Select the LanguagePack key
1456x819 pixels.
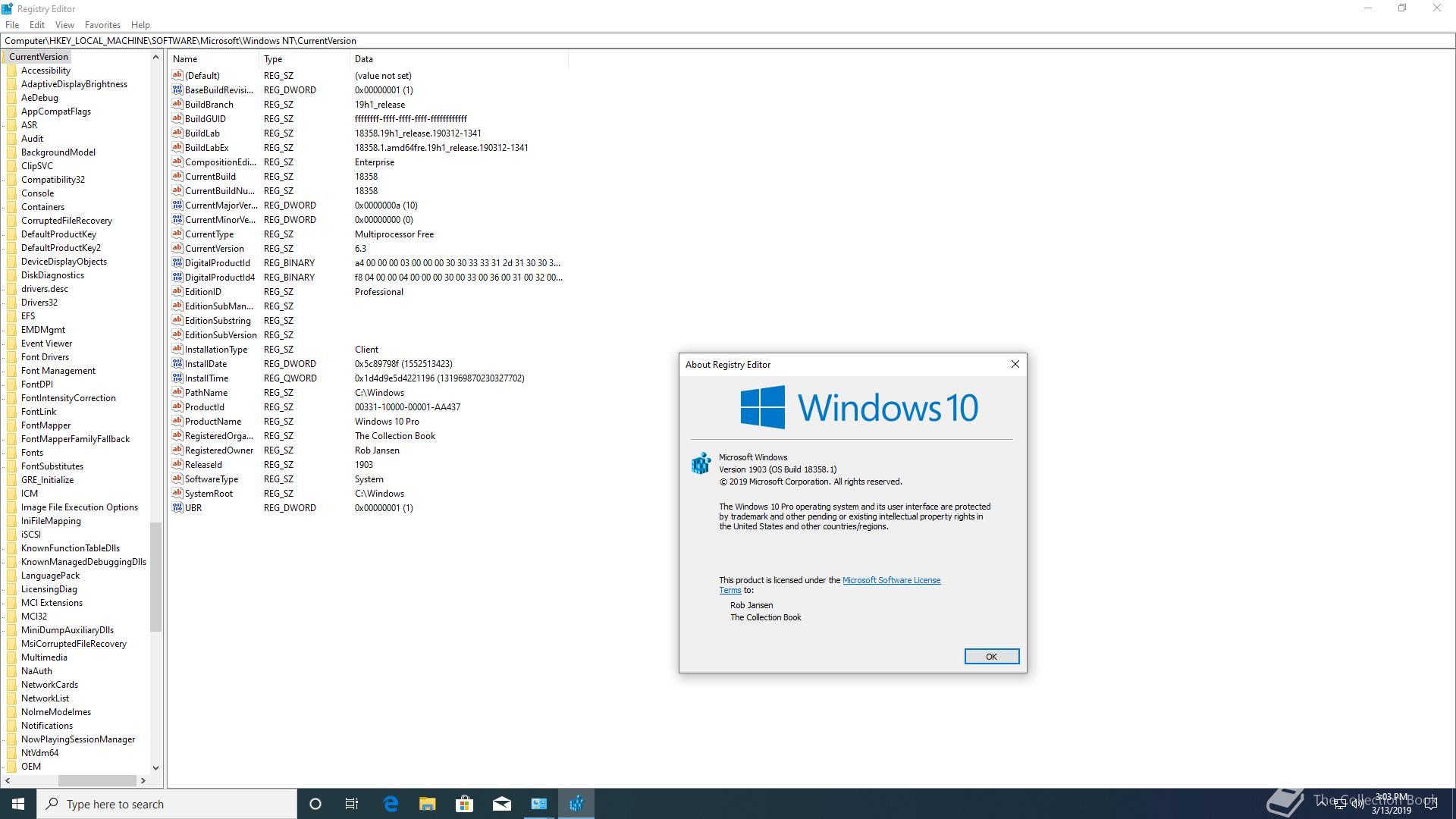point(50,576)
